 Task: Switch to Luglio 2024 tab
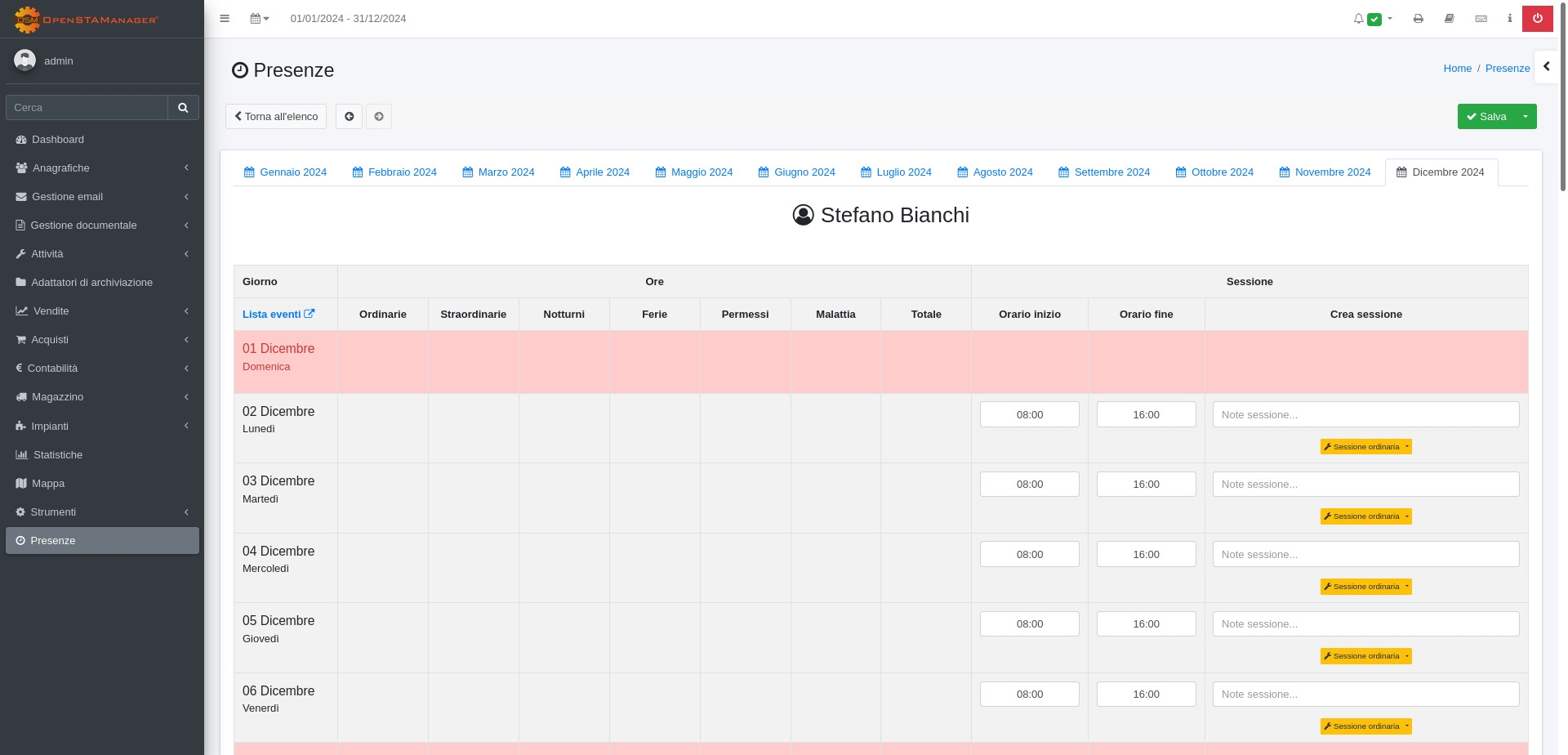pyautogui.click(x=896, y=172)
